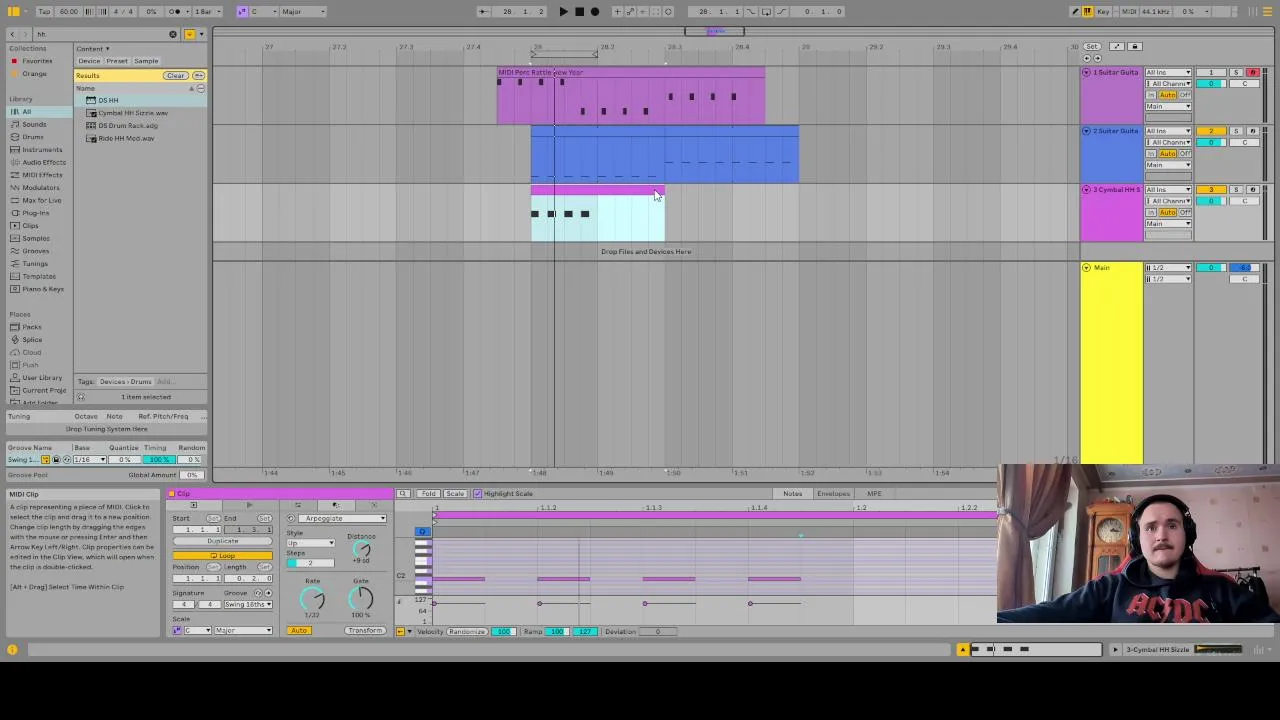Click the Key map mode button
Screen dimensions: 1280x720
(x=1103, y=12)
